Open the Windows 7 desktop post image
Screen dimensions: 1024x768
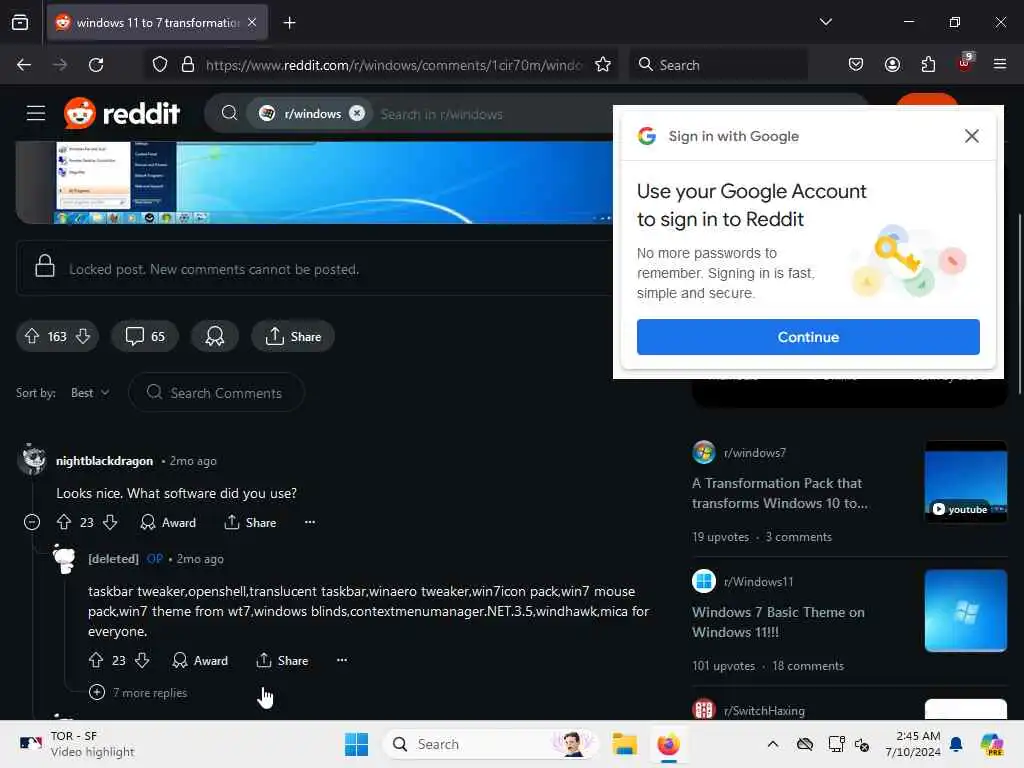tap(313, 182)
